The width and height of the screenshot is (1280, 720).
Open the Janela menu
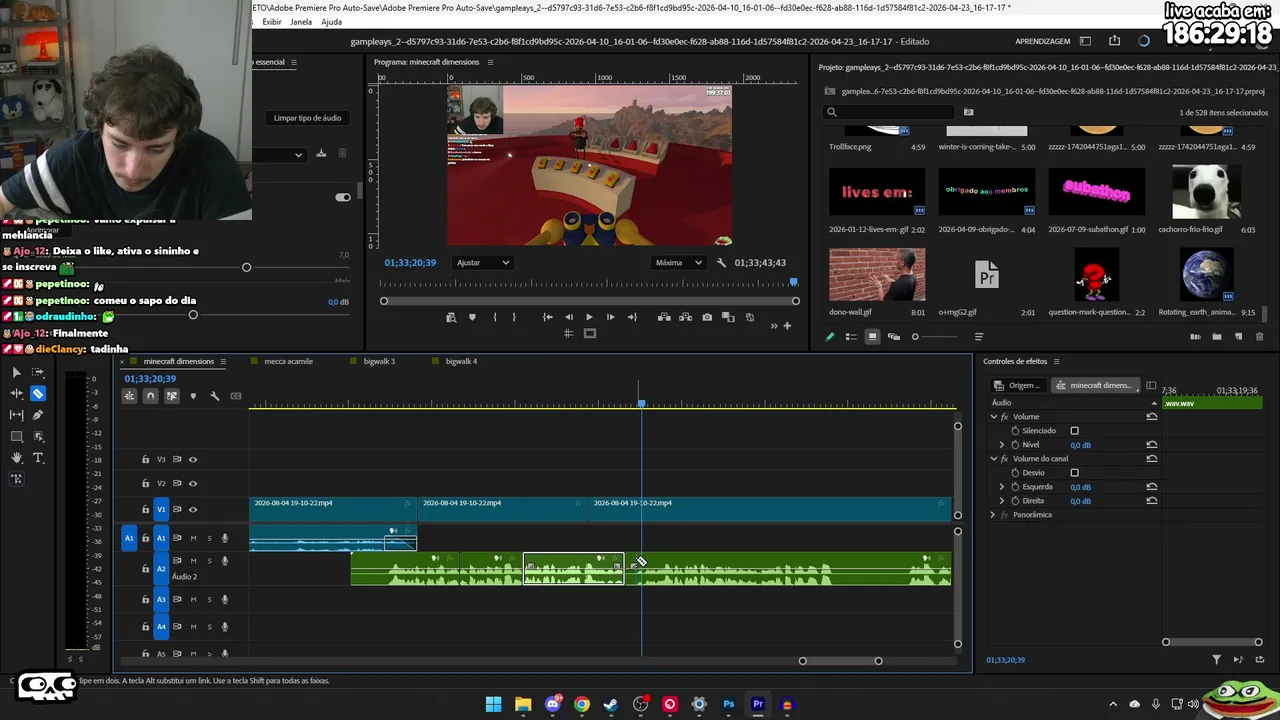click(301, 22)
